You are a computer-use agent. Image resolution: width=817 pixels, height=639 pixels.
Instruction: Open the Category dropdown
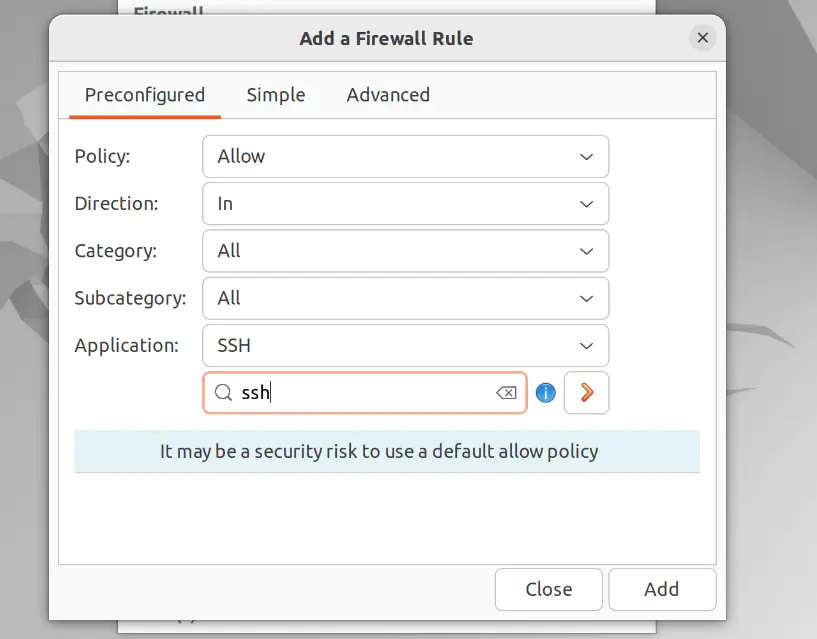(x=405, y=251)
